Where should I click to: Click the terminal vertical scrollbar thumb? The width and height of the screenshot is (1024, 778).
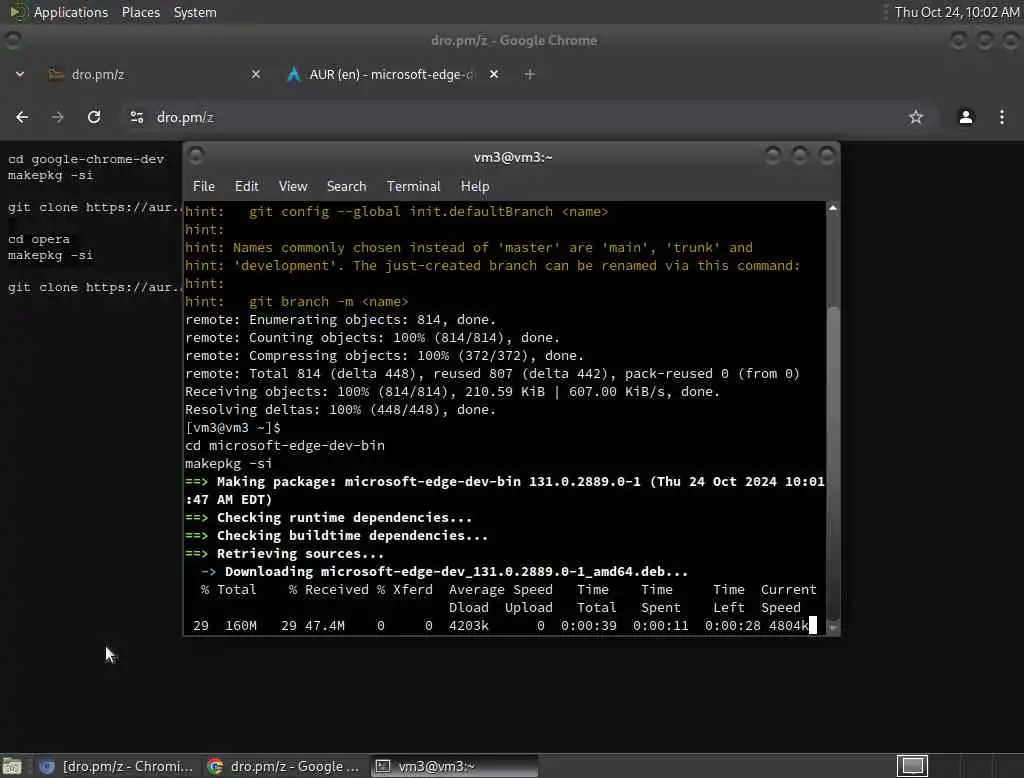tap(833, 462)
